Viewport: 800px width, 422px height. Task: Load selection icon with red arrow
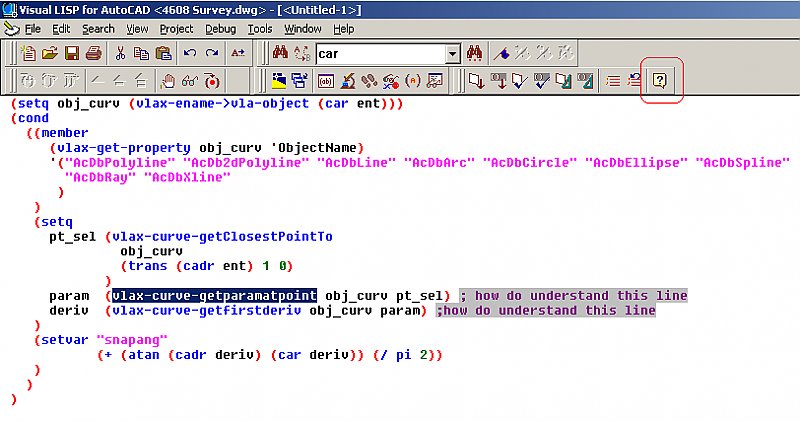click(498, 81)
